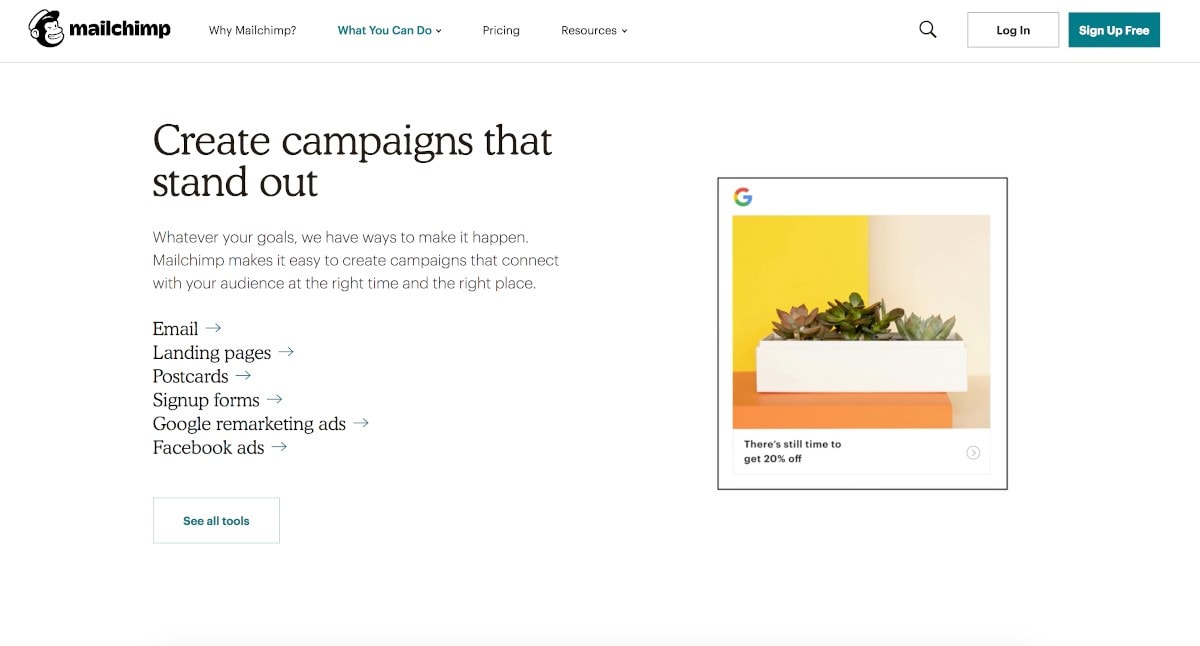
Task: Expand the Resources dropdown menu
Action: [594, 31]
